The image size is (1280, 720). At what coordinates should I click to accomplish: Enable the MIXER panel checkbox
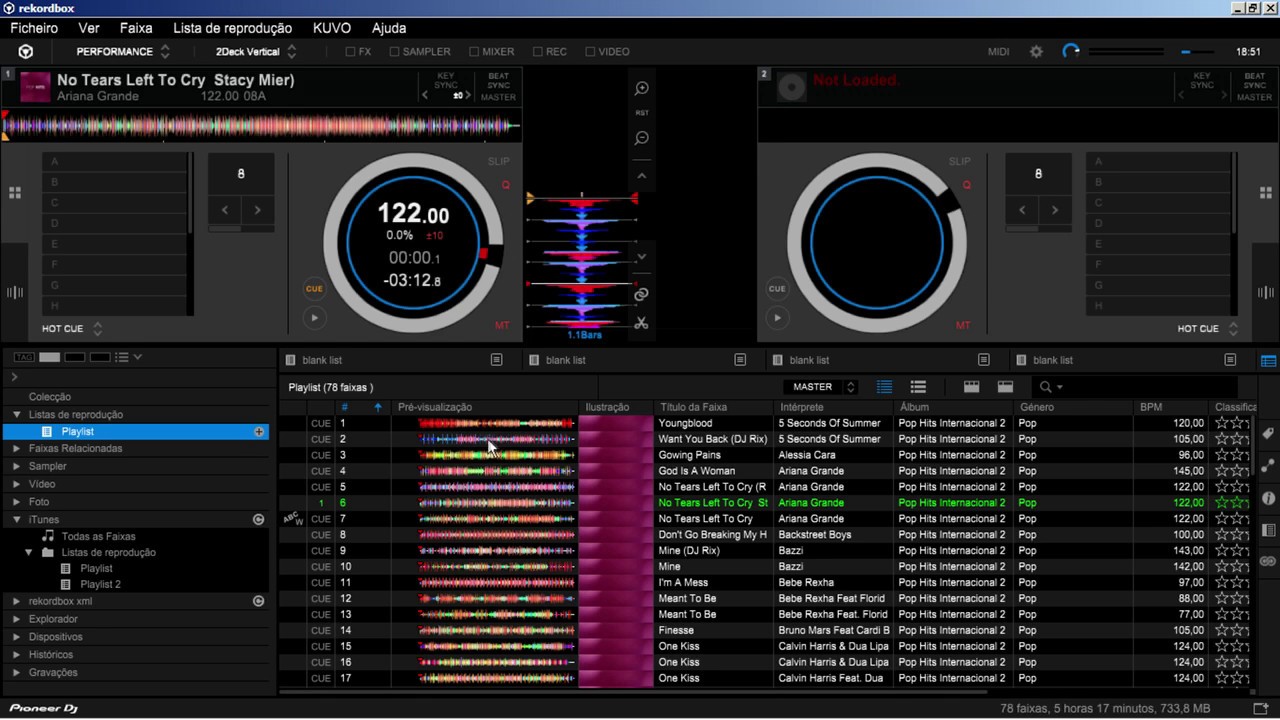[x=474, y=52]
